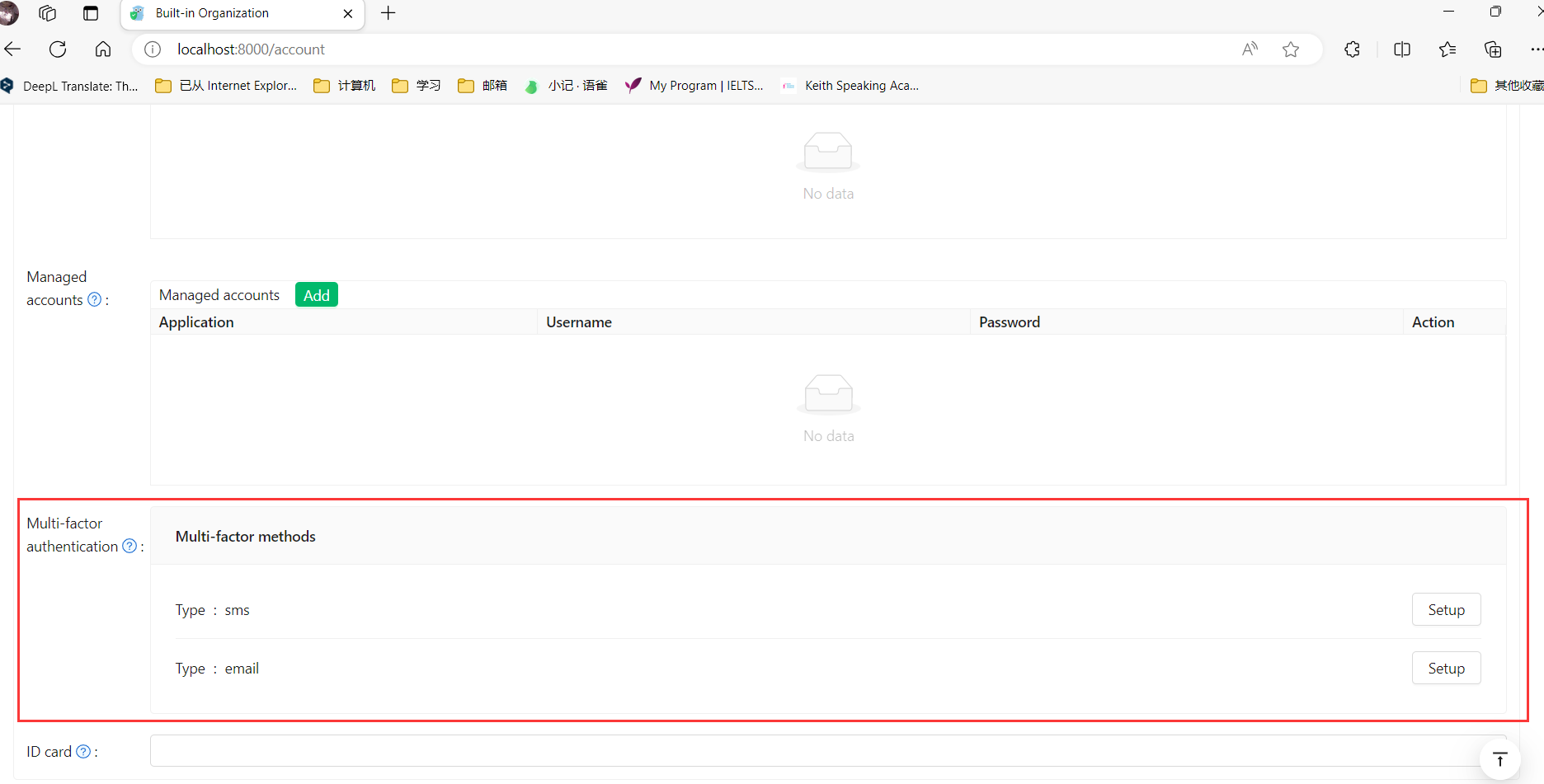Refresh the current page
This screenshot has height=784, width=1544.
58,49
